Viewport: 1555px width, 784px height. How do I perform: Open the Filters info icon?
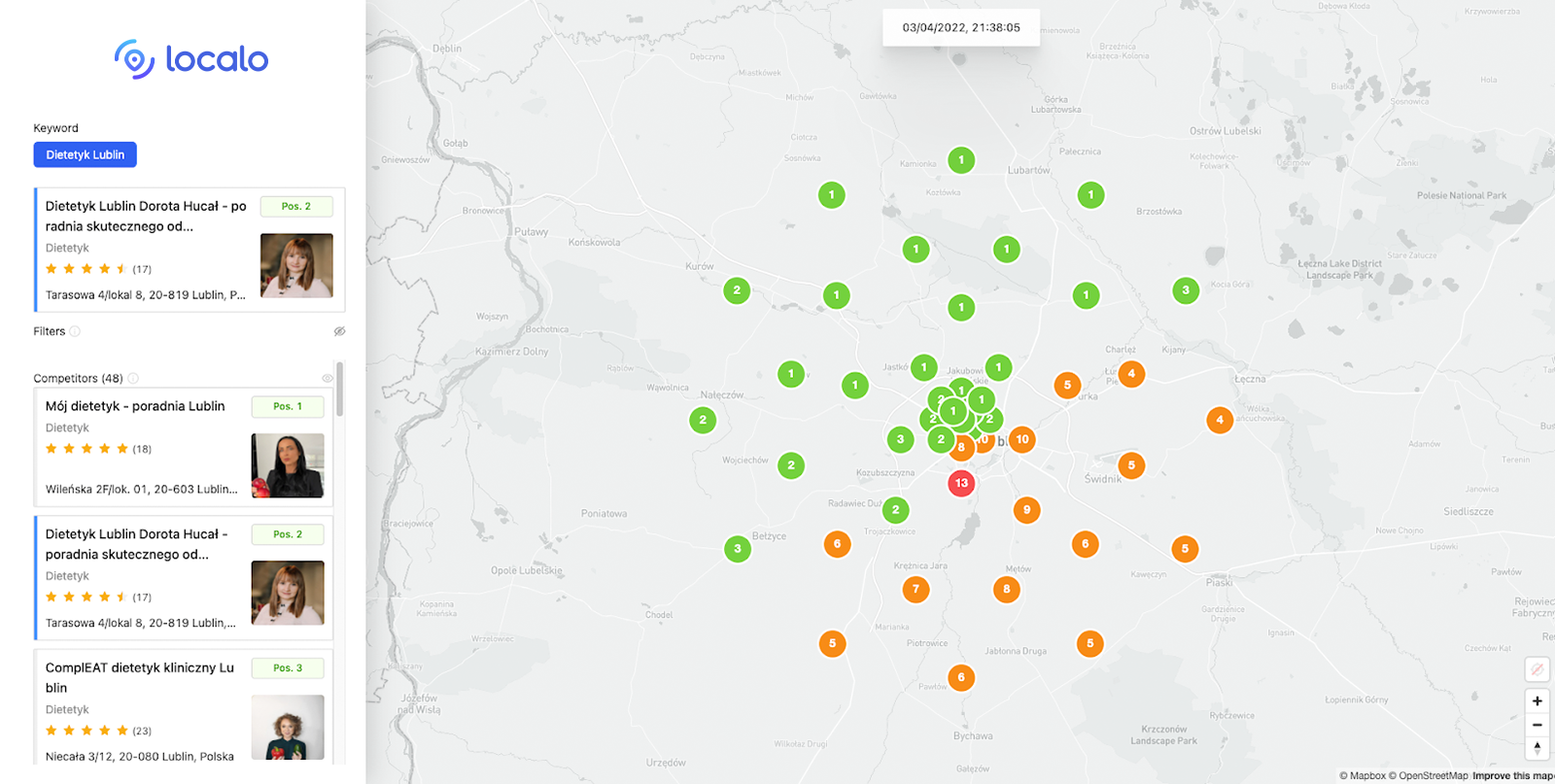[x=75, y=331]
